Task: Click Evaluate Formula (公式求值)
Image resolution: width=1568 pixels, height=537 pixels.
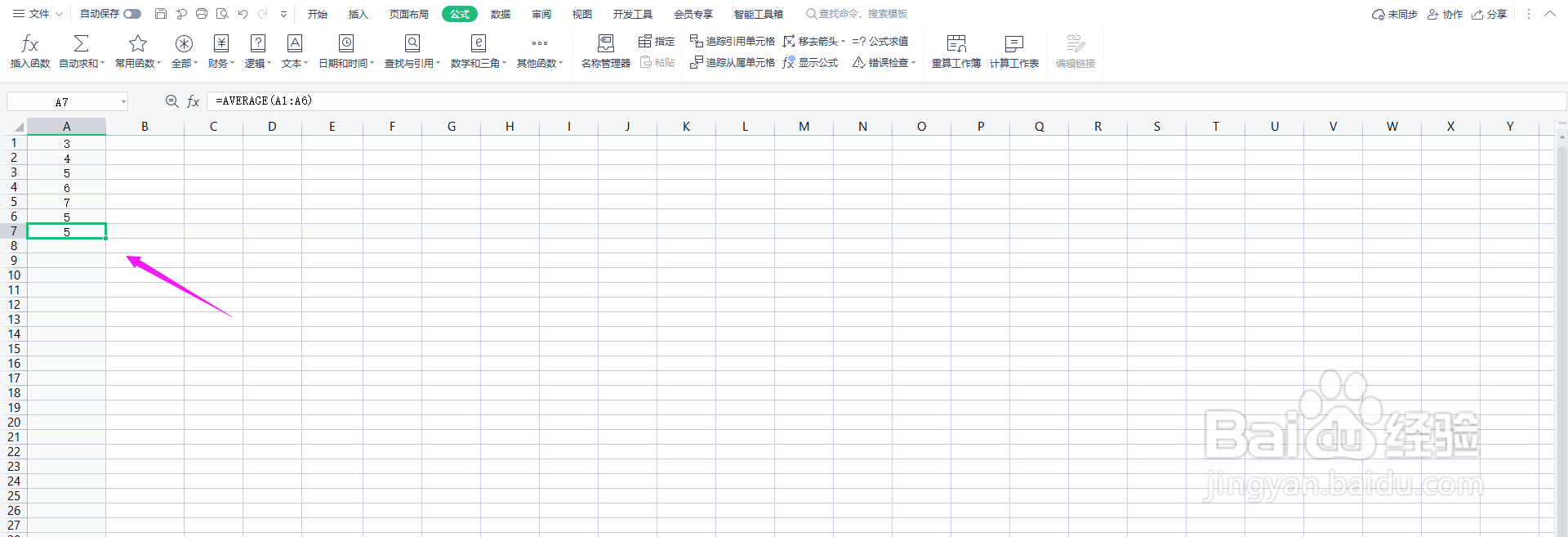Action: tap(880, 41)
